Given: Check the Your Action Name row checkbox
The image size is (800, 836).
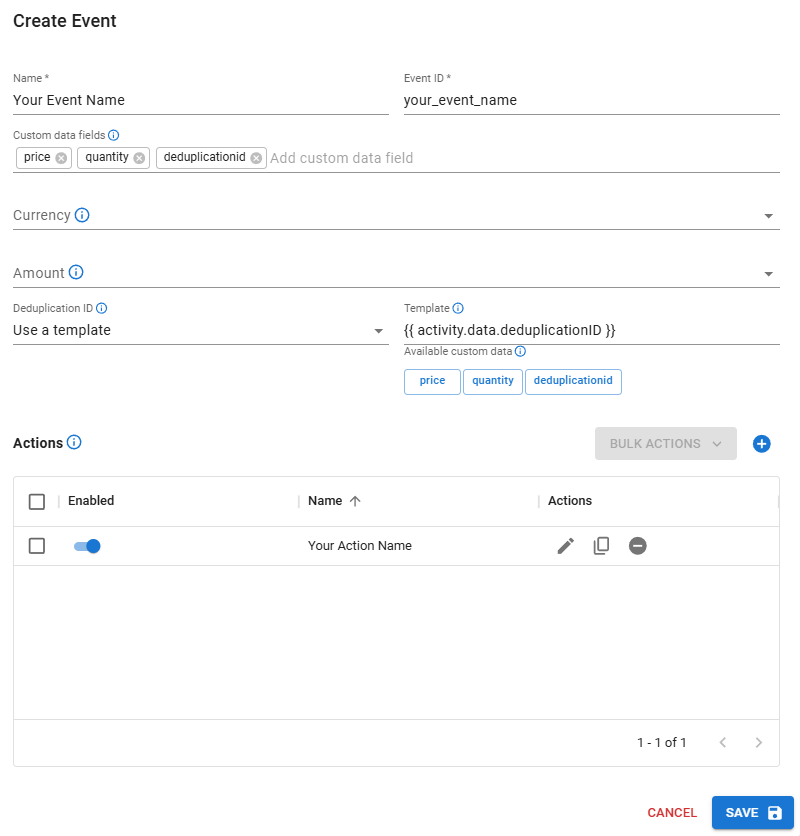Looking at the screenshot, I should (37, 546).
